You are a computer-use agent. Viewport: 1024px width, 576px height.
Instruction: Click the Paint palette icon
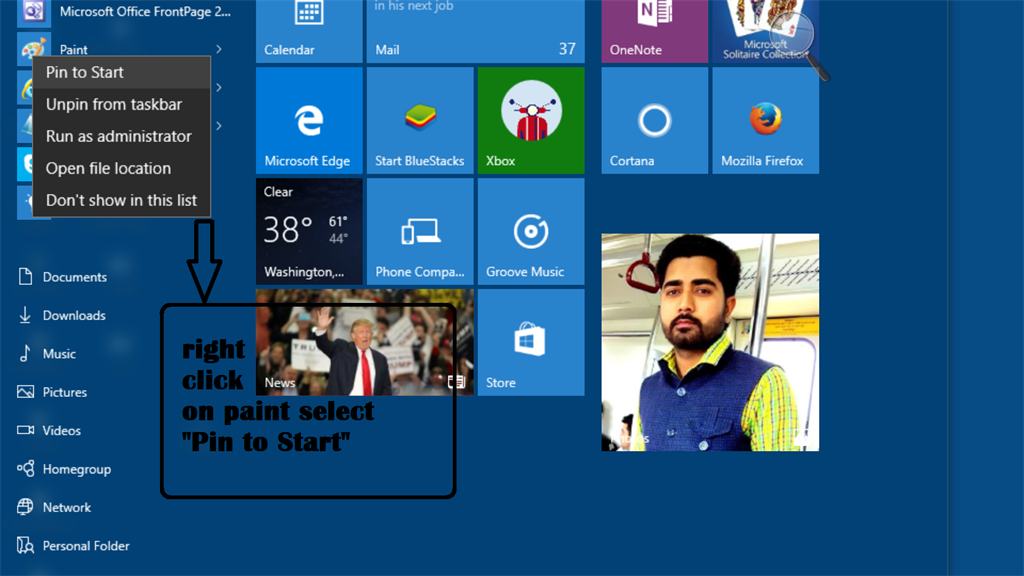pos(33,48)
